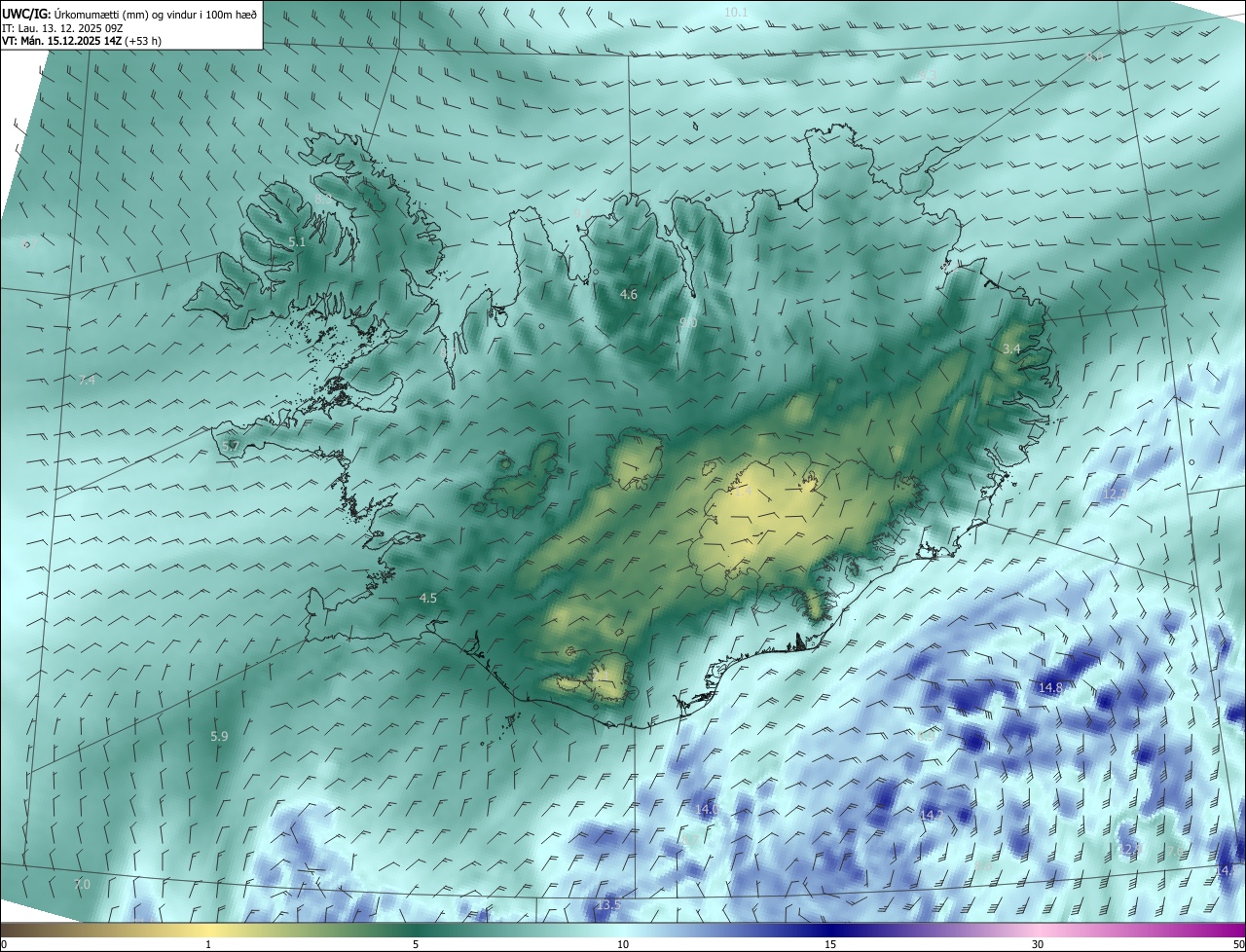Click the valid time "VT: Mán. 15.12.2025 14Z (+53 h)"

pyautogui.click(x=82, y=41)
